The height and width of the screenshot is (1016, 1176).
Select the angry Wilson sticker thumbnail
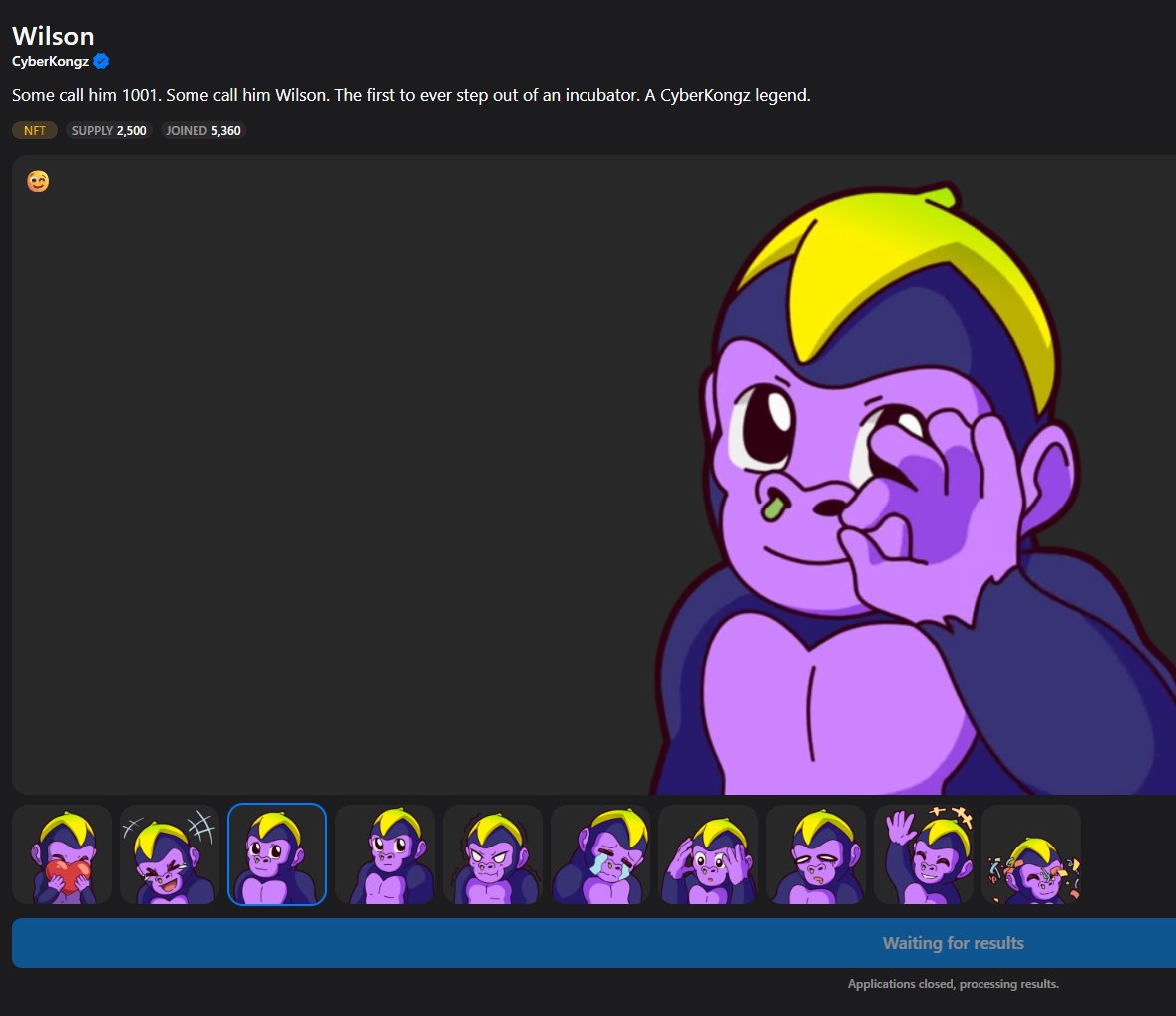[x=493, y=854]
